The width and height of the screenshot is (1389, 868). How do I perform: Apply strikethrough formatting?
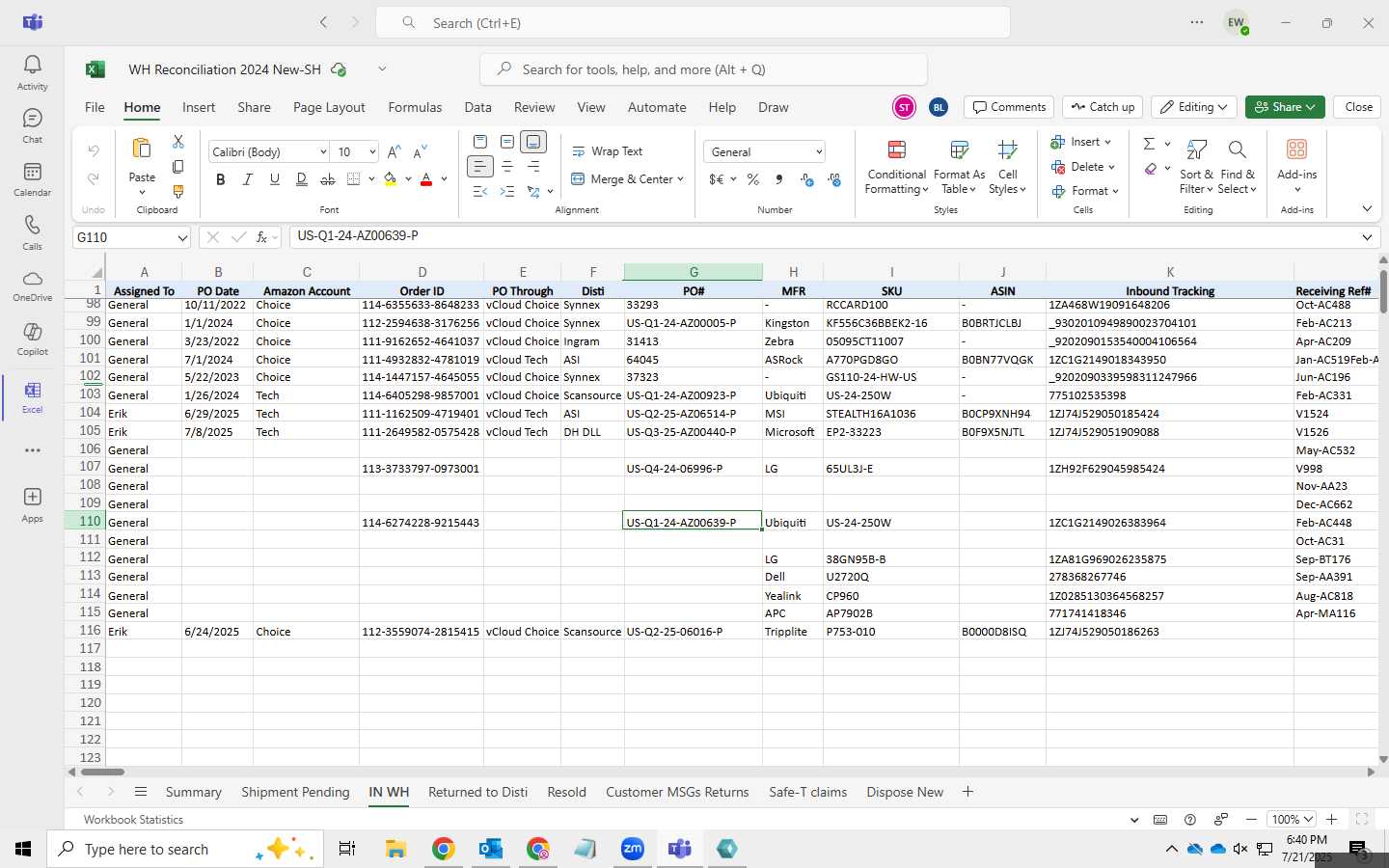pyautogui.click(x=328, y=179)
